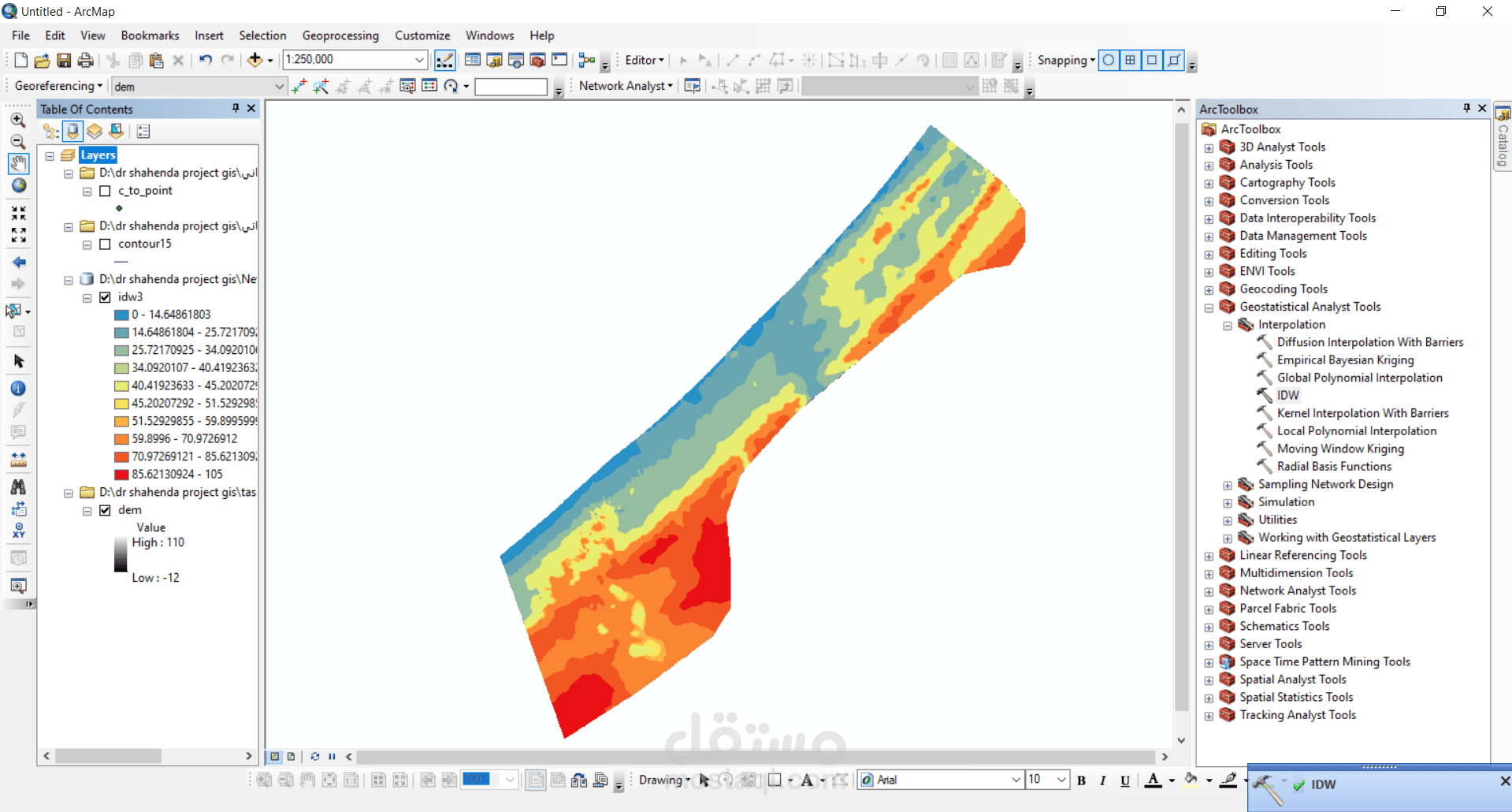Hide the idw3 layer
Screen dimensions: 1512x812
pos(105,297)
